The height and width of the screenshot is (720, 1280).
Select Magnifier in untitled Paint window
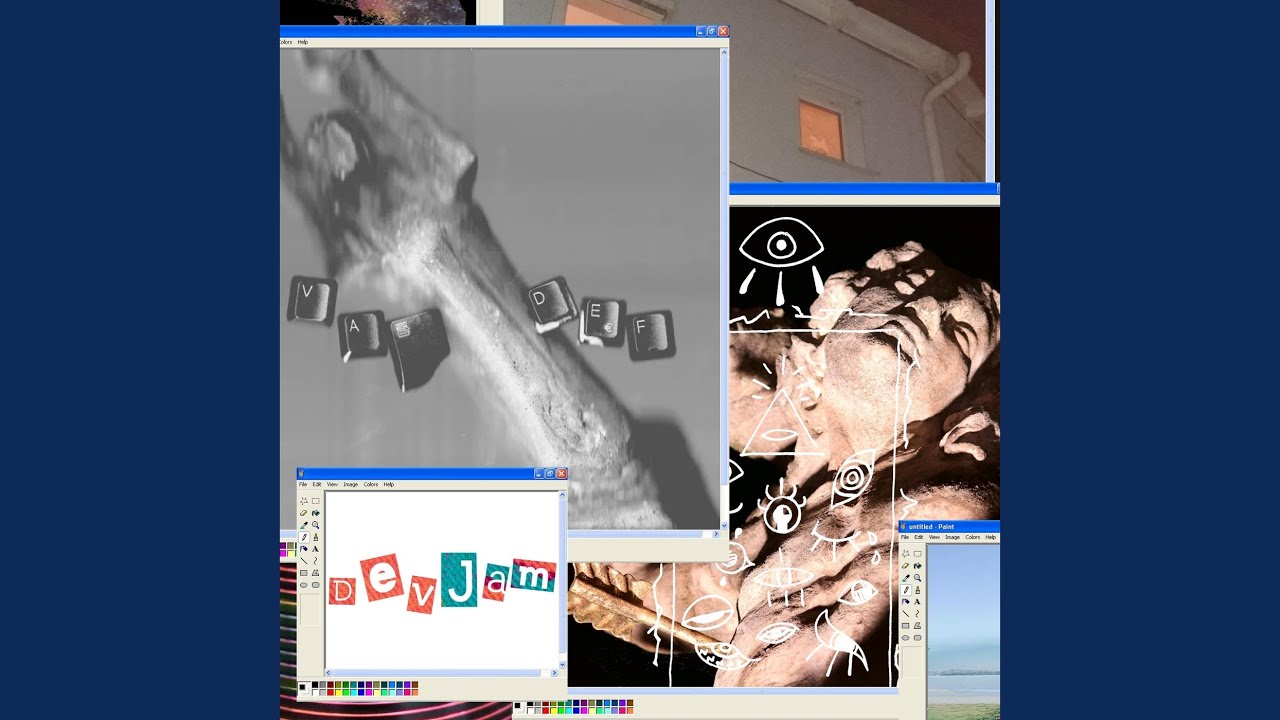pos(918,578)
